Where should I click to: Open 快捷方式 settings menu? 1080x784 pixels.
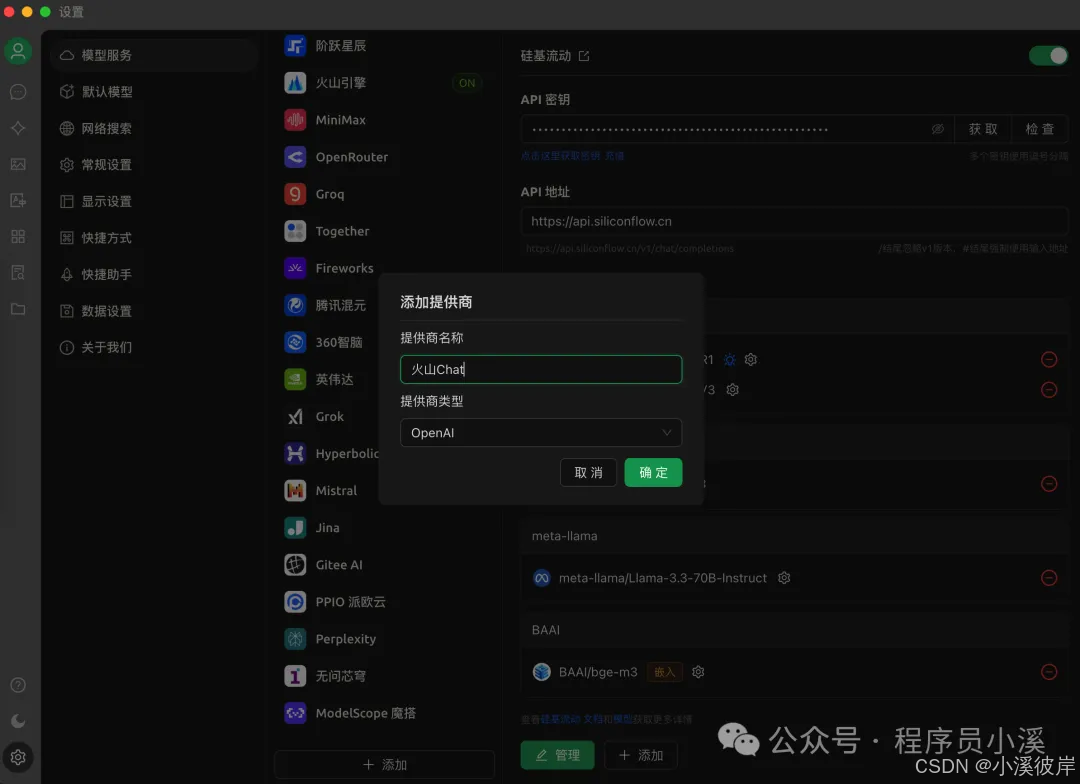153,238
